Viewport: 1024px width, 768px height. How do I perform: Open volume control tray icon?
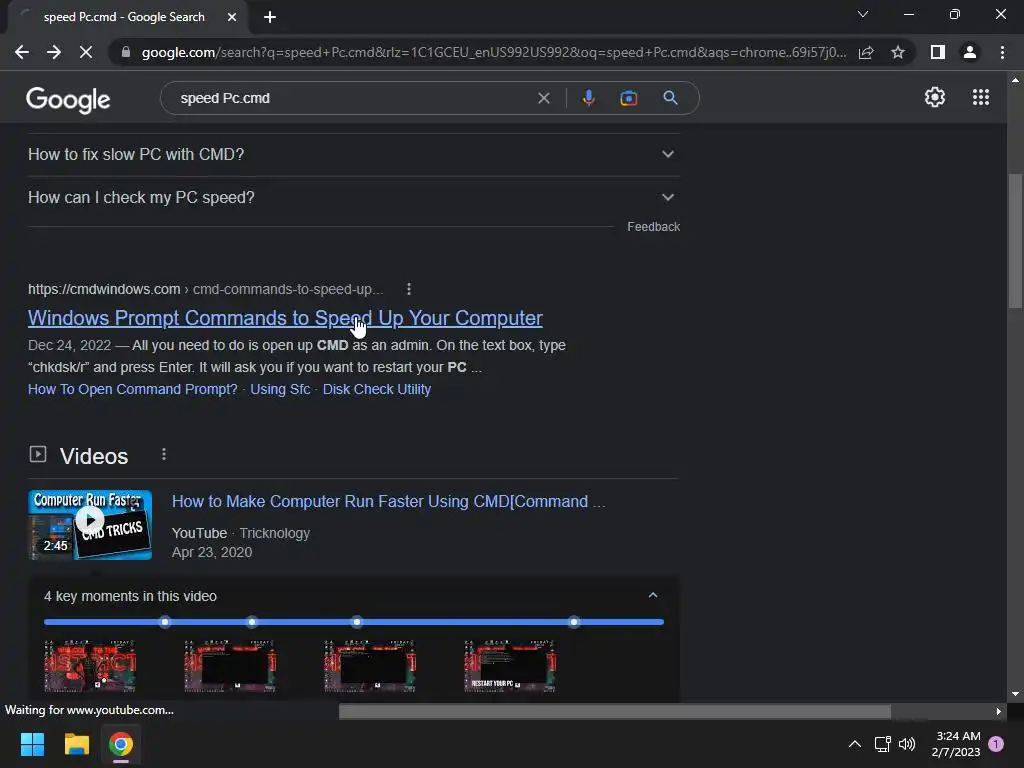907,744
